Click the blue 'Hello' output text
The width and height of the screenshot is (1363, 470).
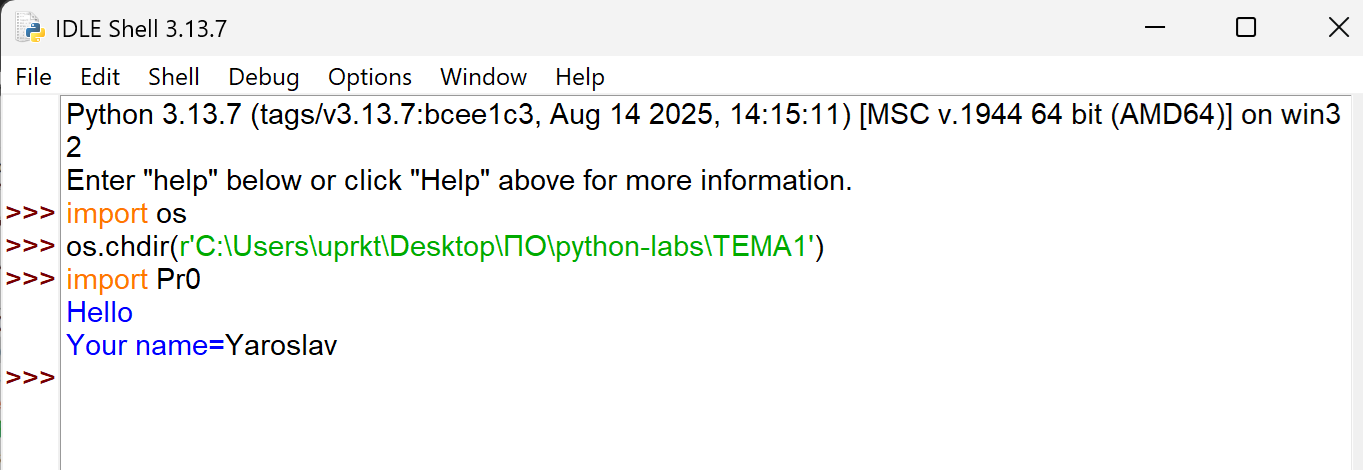tap(99, 313)
